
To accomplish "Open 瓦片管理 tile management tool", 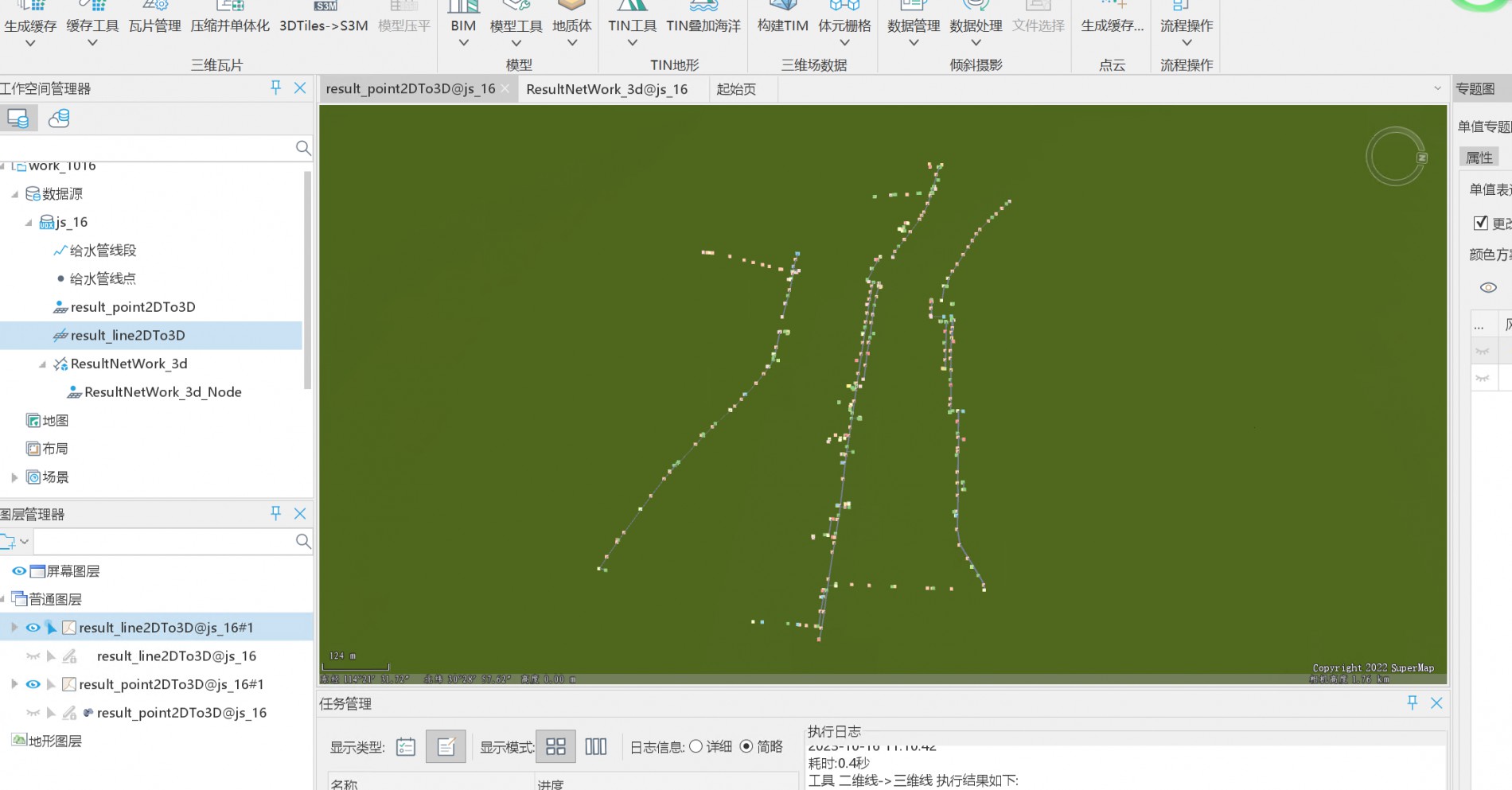I will pyautogui.click(x=154, y=25).
